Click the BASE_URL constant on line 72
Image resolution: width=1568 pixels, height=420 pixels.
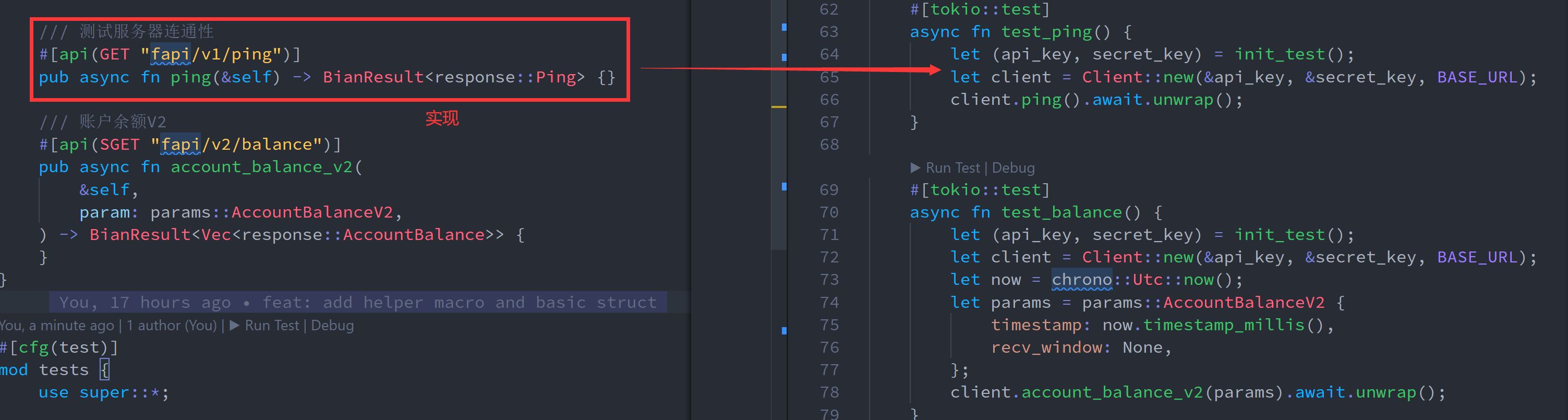1477,258
